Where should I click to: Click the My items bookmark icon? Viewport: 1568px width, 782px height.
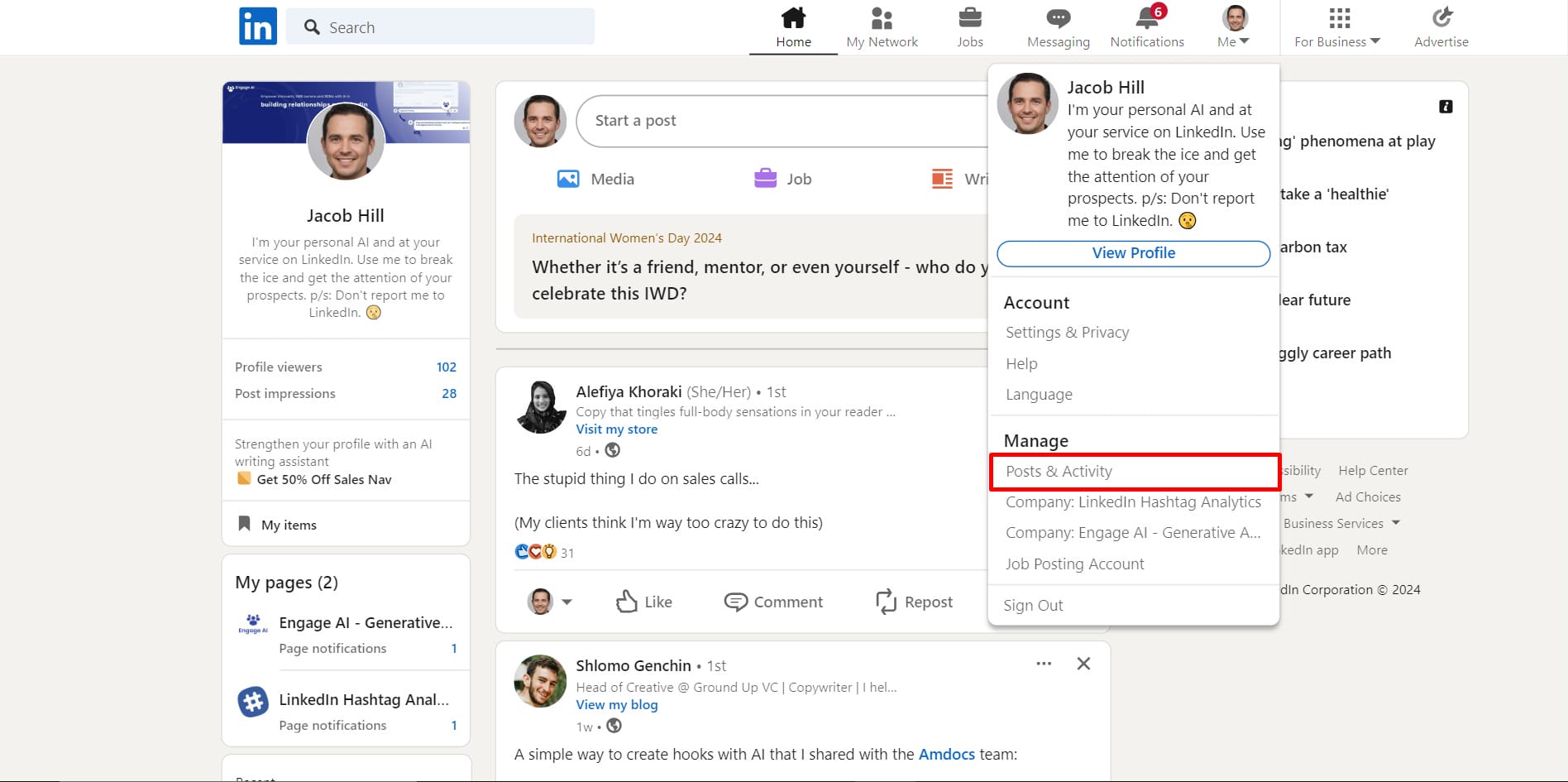click(x=244, y=524)
